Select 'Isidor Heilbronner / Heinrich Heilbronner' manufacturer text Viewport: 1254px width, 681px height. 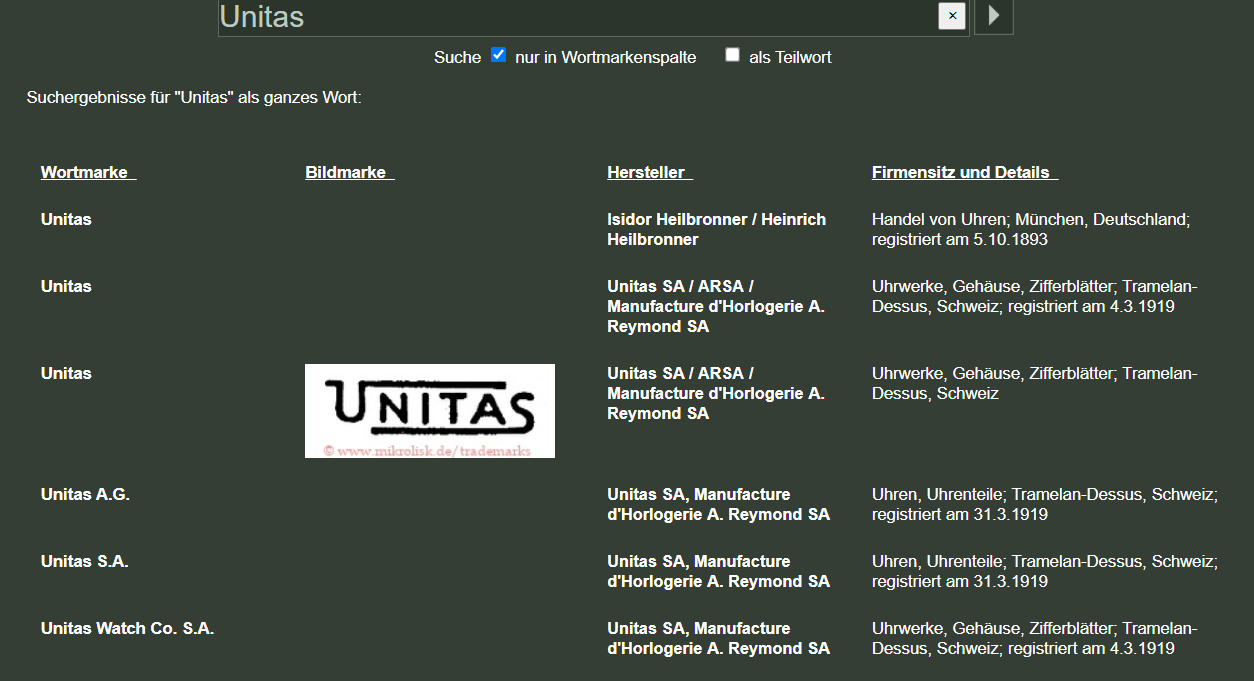coord(716,229)
